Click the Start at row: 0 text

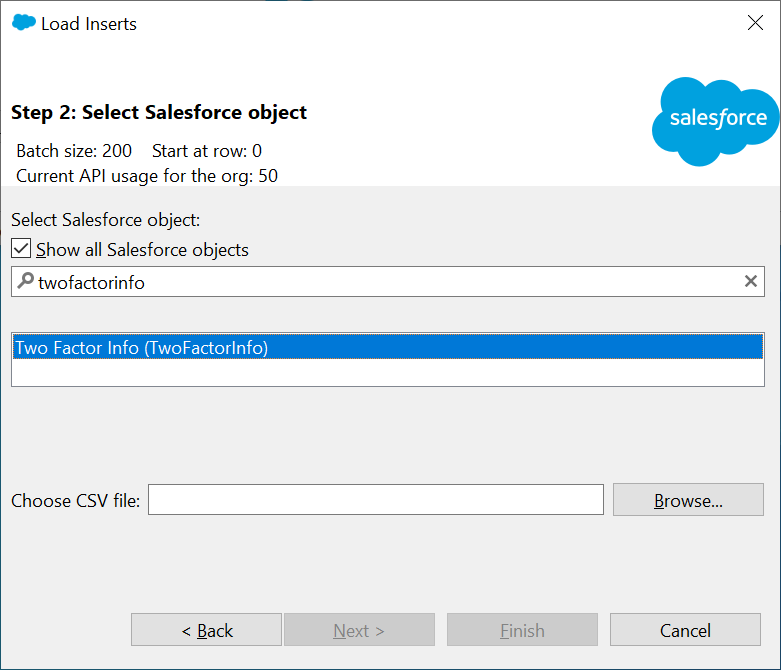tap(207, 151)
